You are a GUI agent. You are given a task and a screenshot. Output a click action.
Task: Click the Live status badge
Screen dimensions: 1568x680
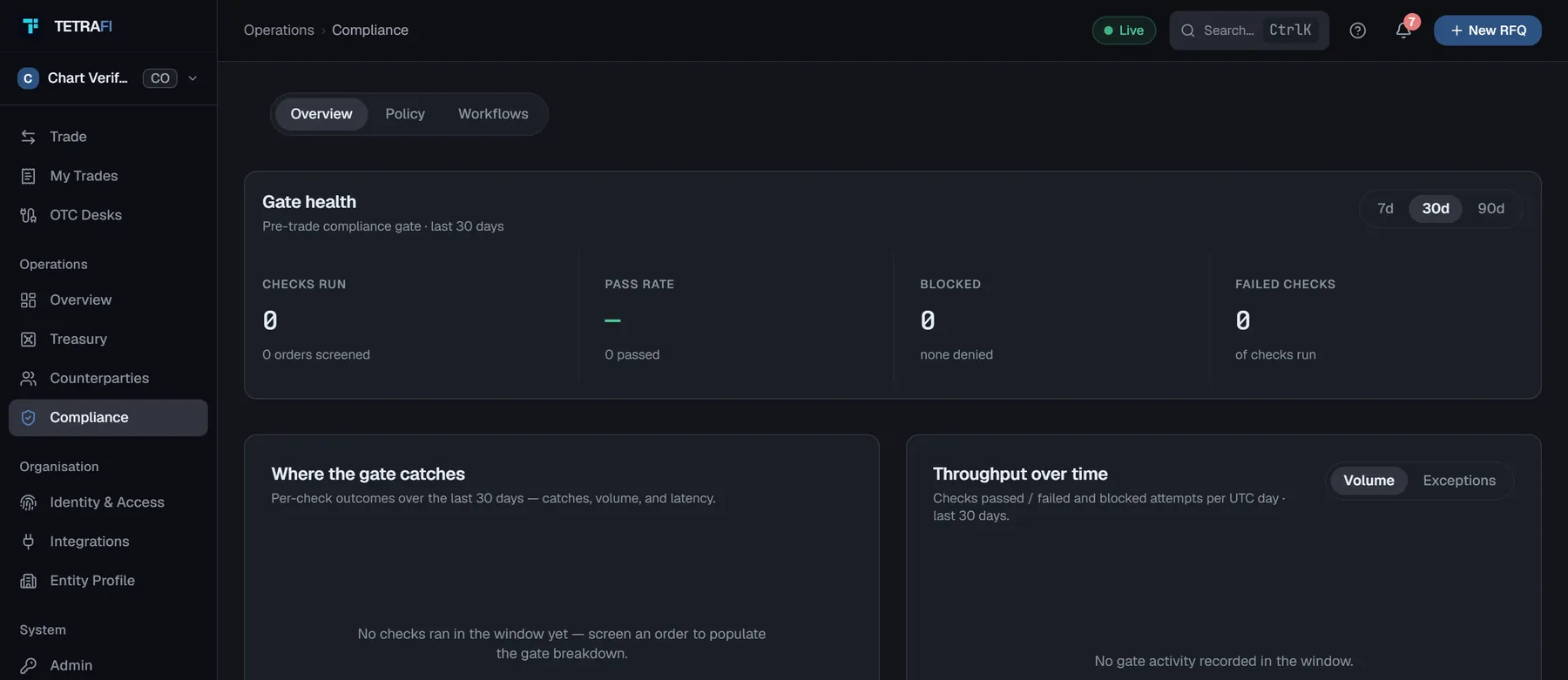[1124, 30]
